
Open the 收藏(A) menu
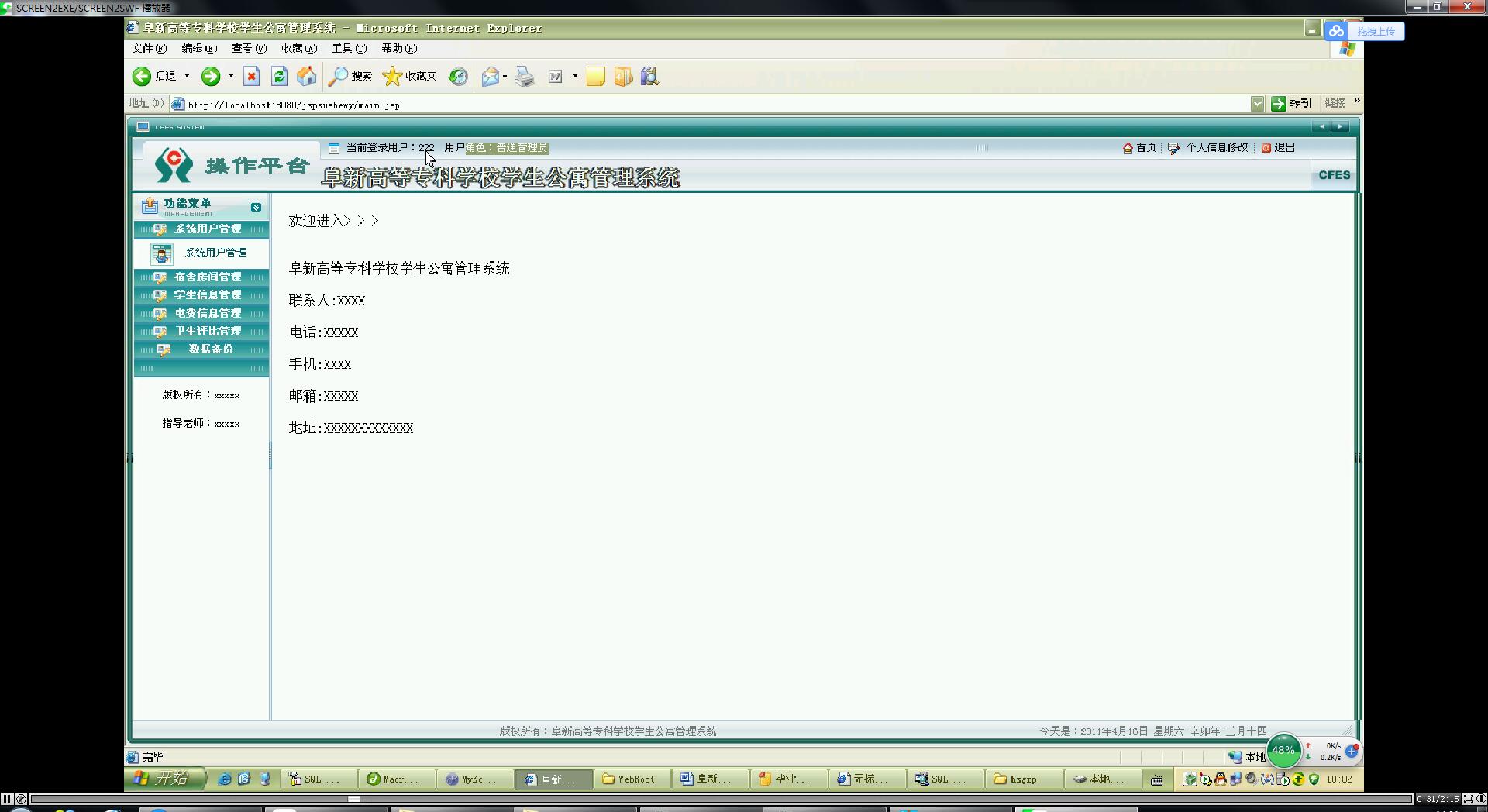click(299, 49)
